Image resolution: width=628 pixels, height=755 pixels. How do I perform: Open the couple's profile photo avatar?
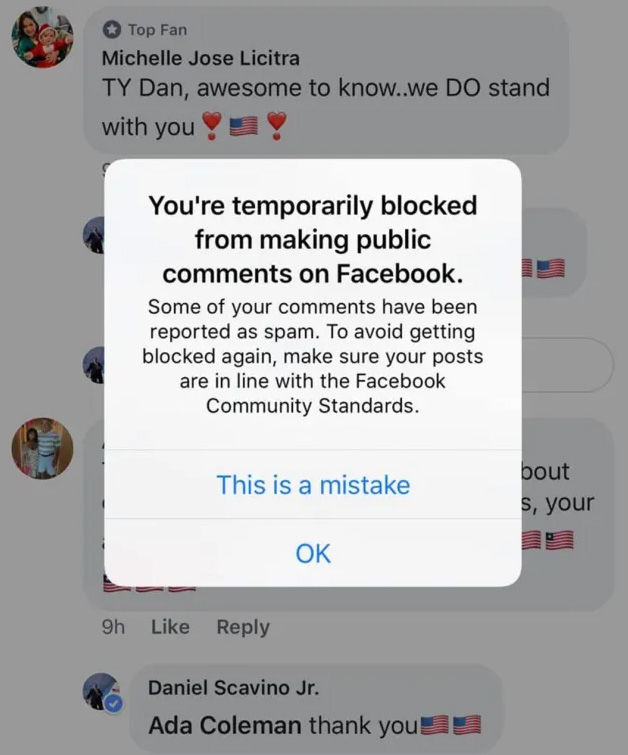42,448
